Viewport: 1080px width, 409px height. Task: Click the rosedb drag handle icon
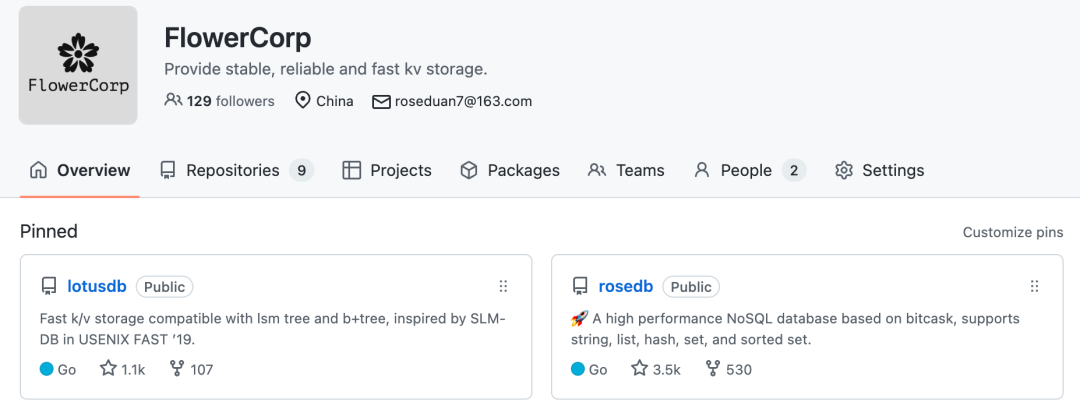point(1034,287)
